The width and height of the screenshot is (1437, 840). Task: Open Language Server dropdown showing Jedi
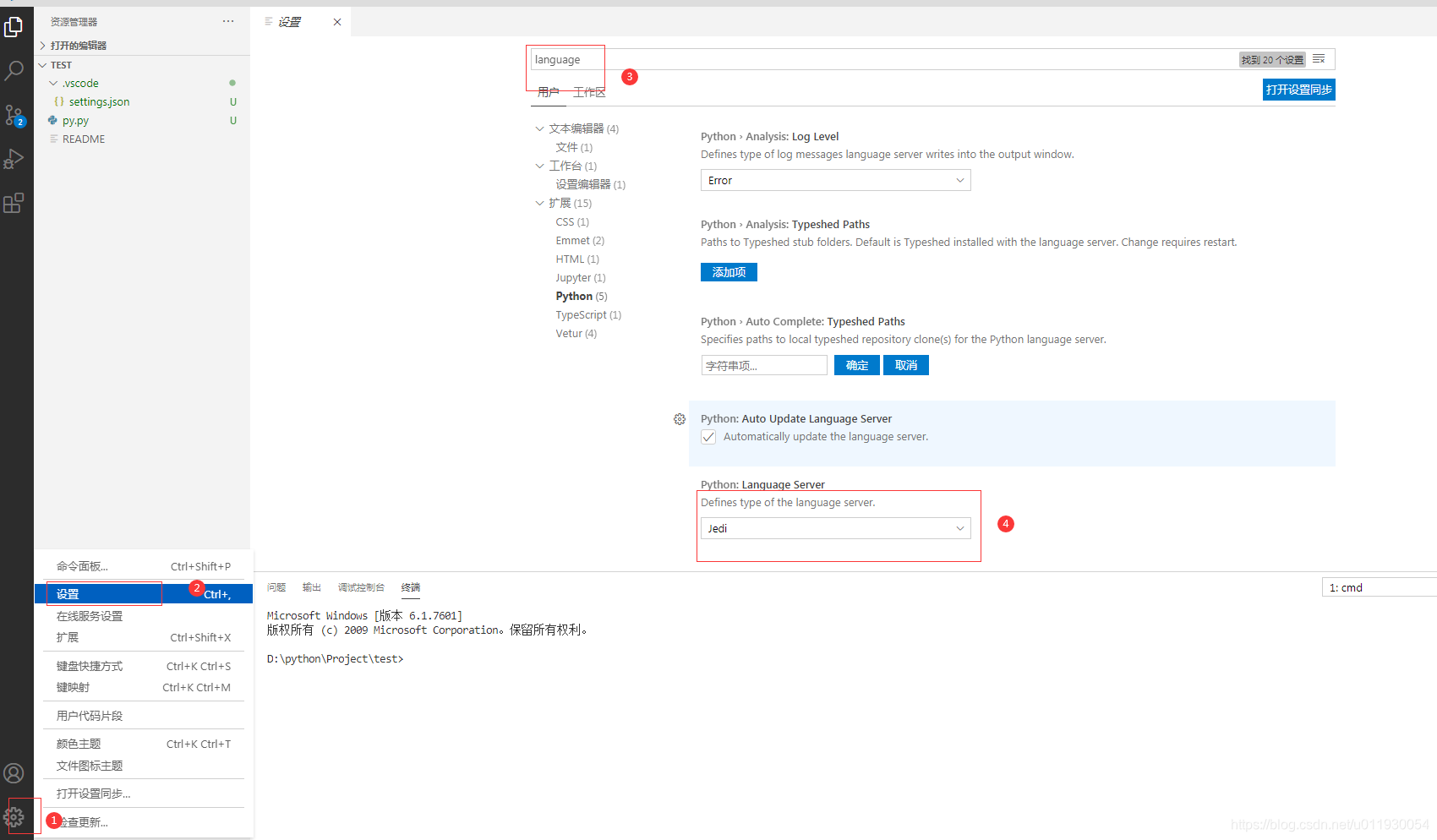coord(835,529)
